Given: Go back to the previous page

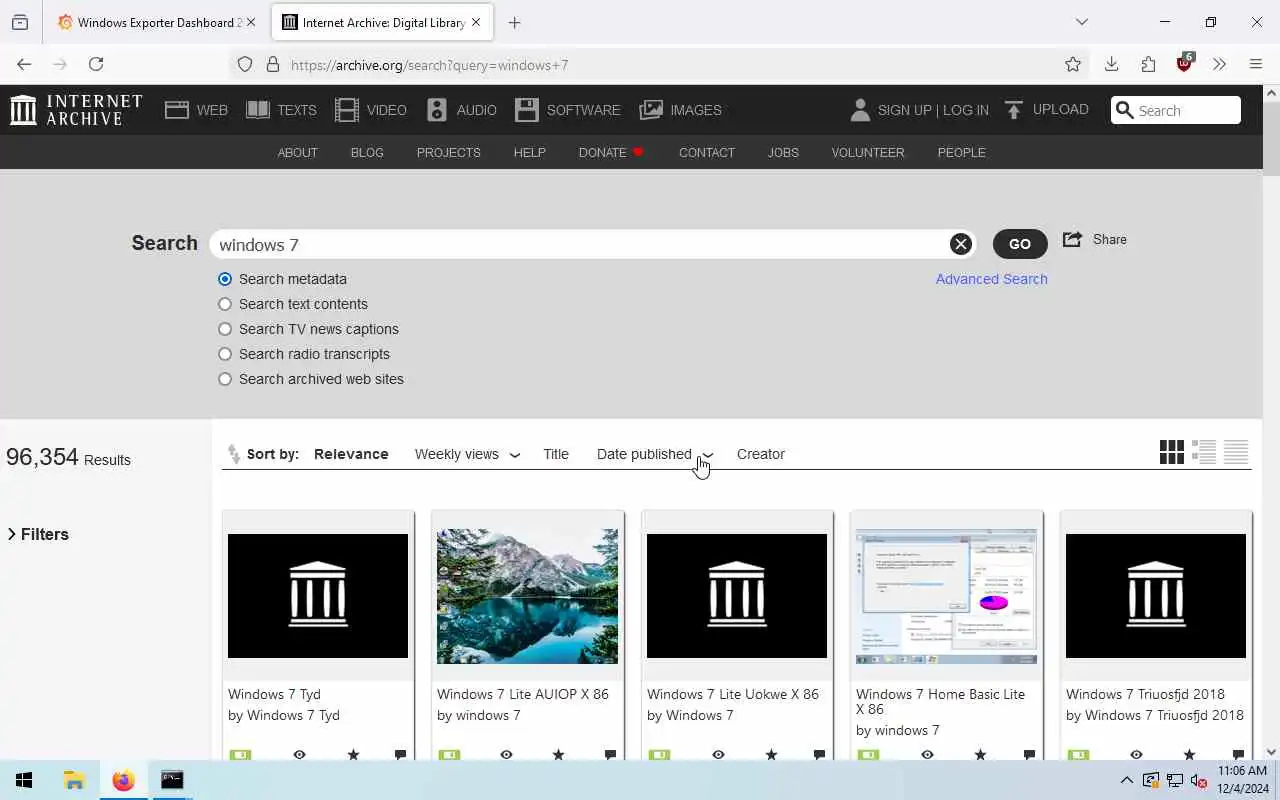Looking at the screenshot, I should [x=24, y=64].
